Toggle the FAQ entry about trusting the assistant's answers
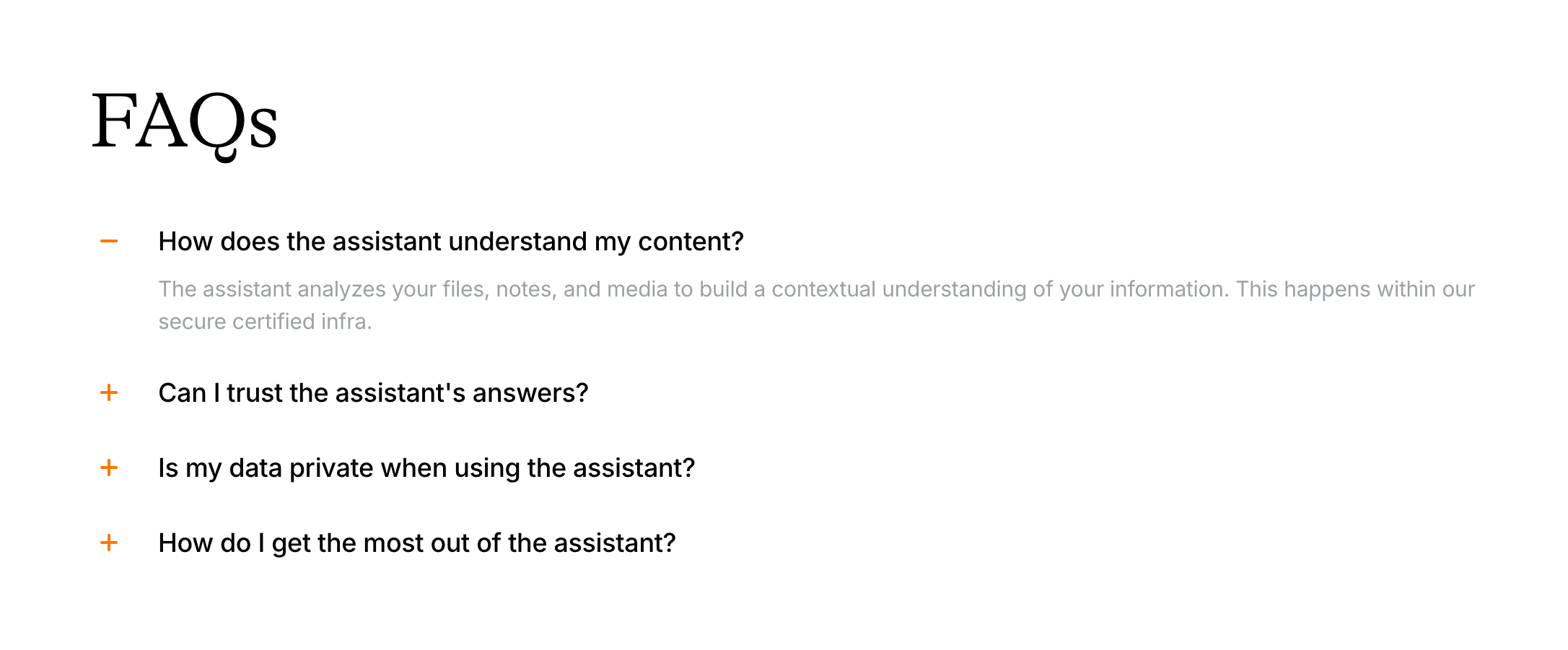Viewport: 1568px width, 650px height. click(x=373, y=393)
